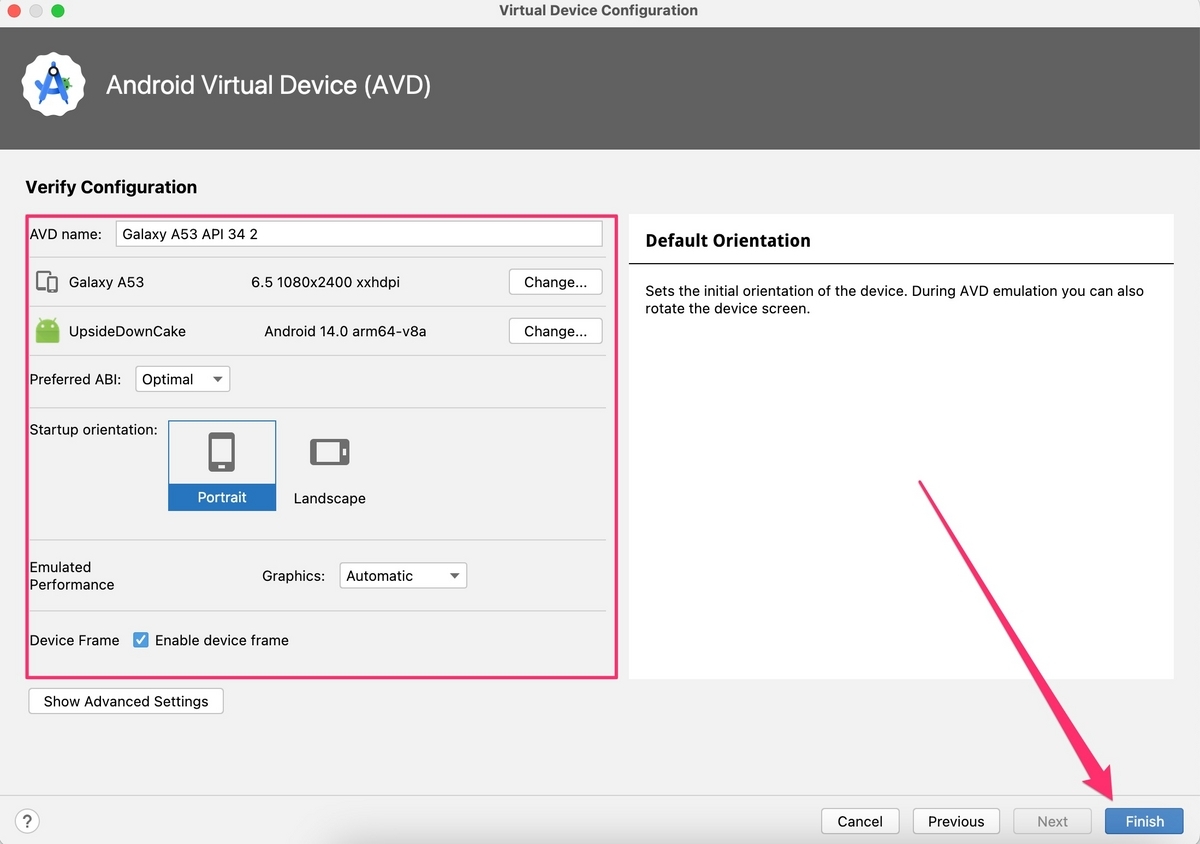The height and width of the screenshot is (844, 1200).
Task: Select the Portrait orientation icon
Action: pos(222,452)
